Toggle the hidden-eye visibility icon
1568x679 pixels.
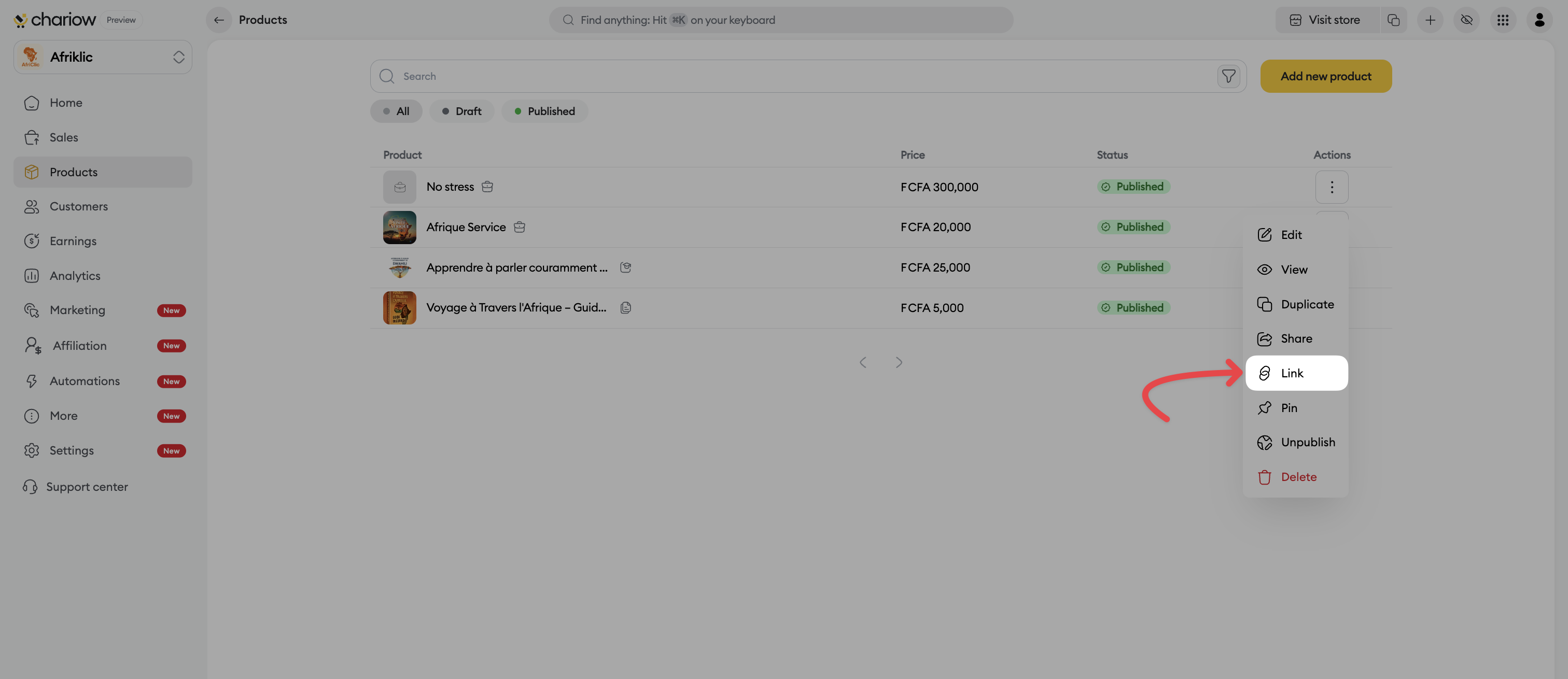(x=1466, y=20)
